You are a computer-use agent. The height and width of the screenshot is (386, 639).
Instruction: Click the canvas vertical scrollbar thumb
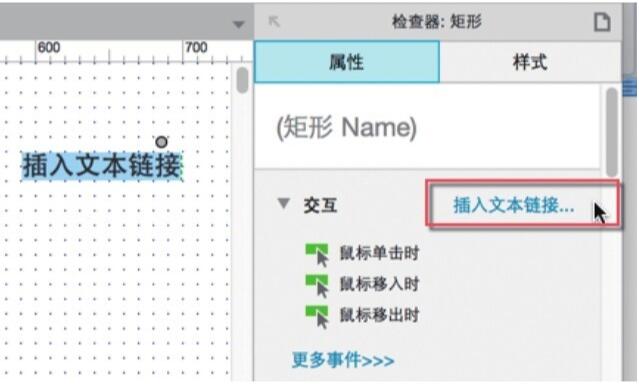coord(242,80)
